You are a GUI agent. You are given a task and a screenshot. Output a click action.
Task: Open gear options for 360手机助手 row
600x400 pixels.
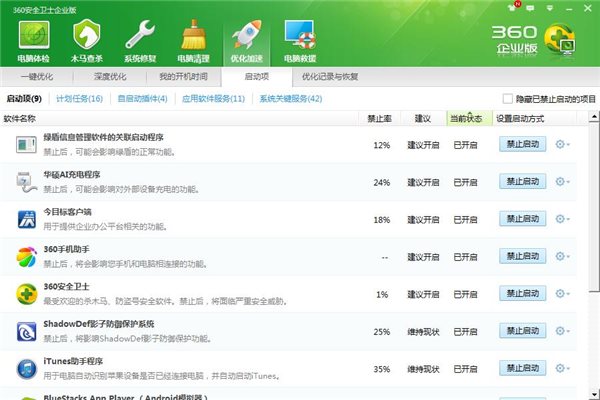coord(562,256)
